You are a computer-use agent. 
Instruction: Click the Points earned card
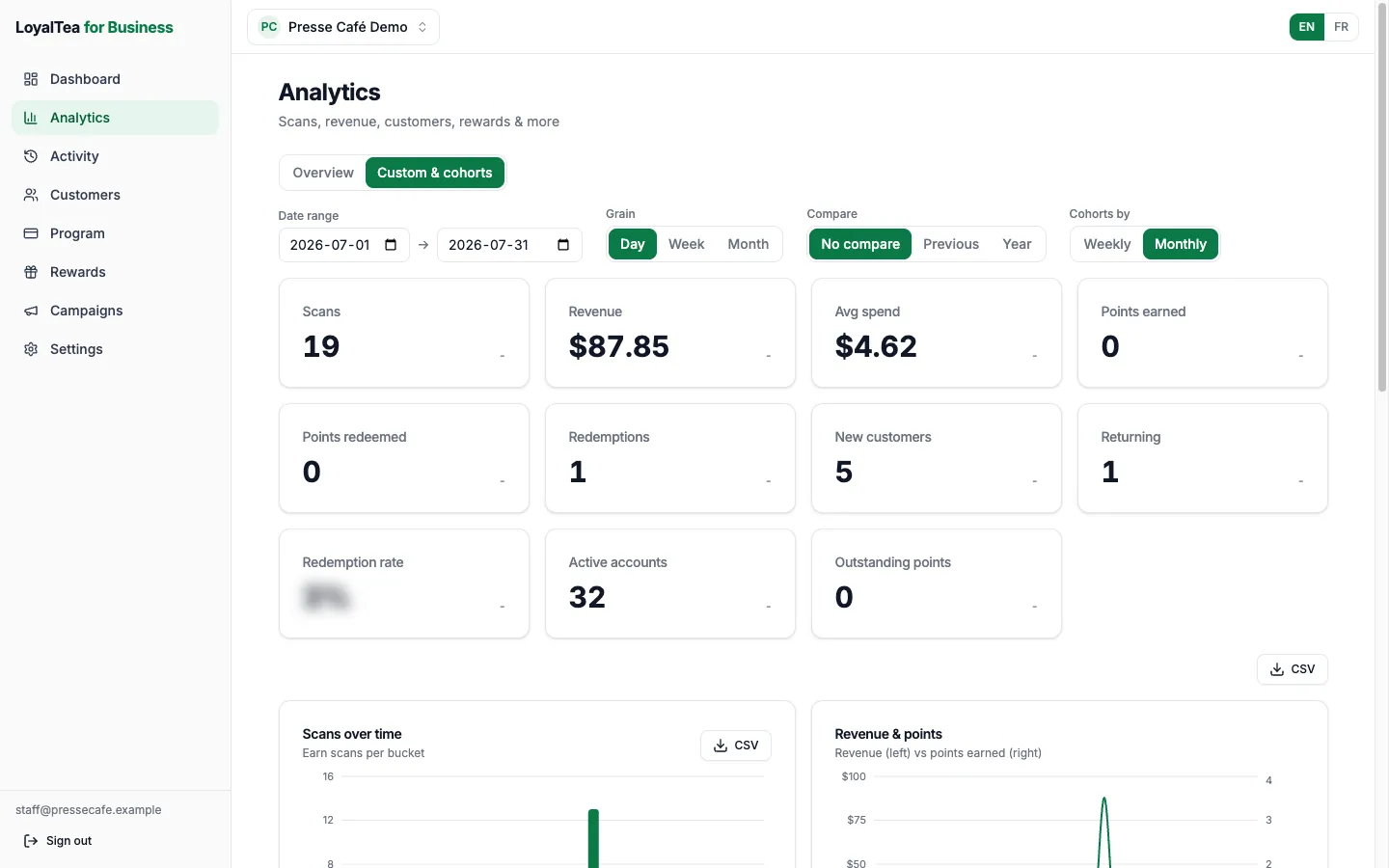pos(1203,333)
